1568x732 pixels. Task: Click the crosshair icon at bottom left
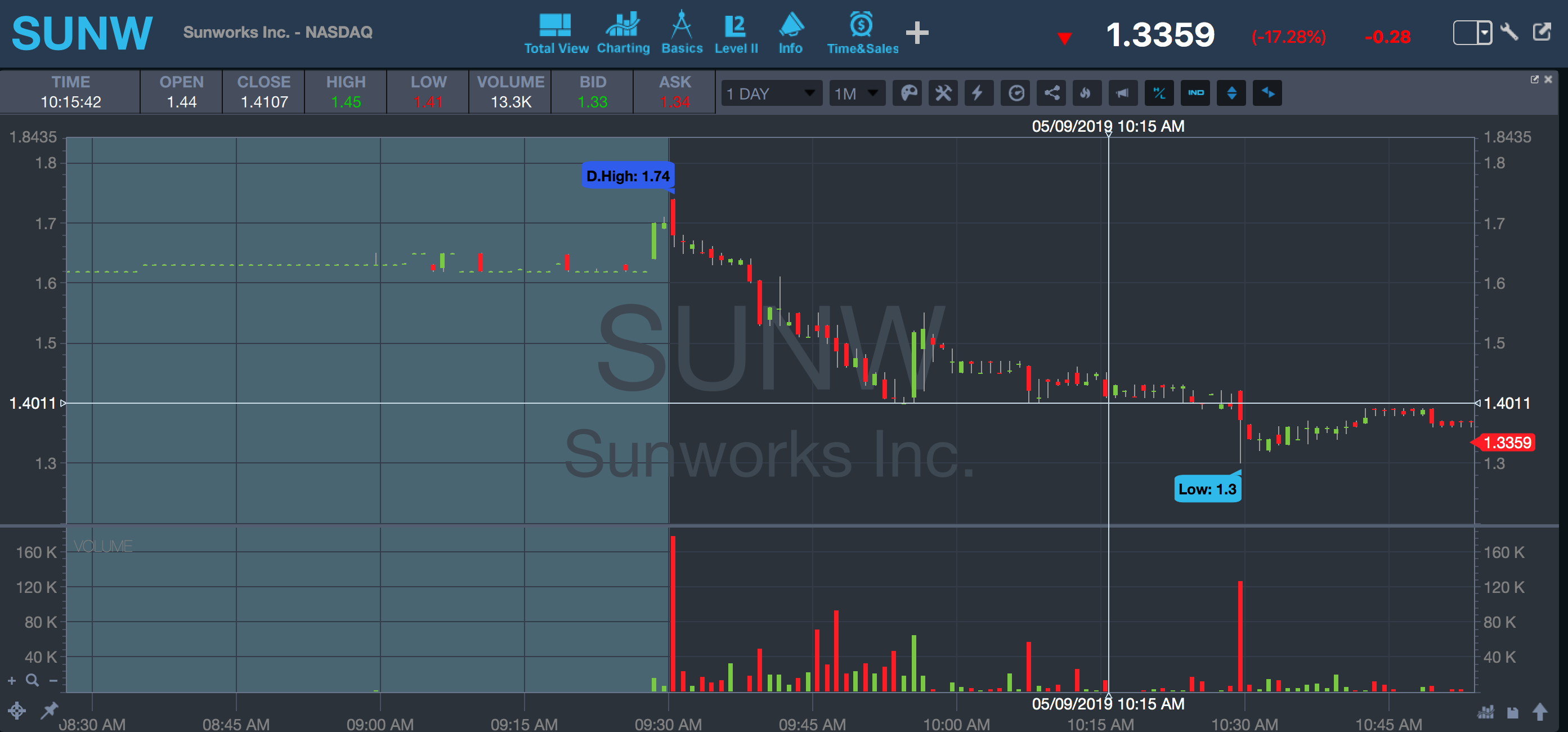click(x=16, y=710)
